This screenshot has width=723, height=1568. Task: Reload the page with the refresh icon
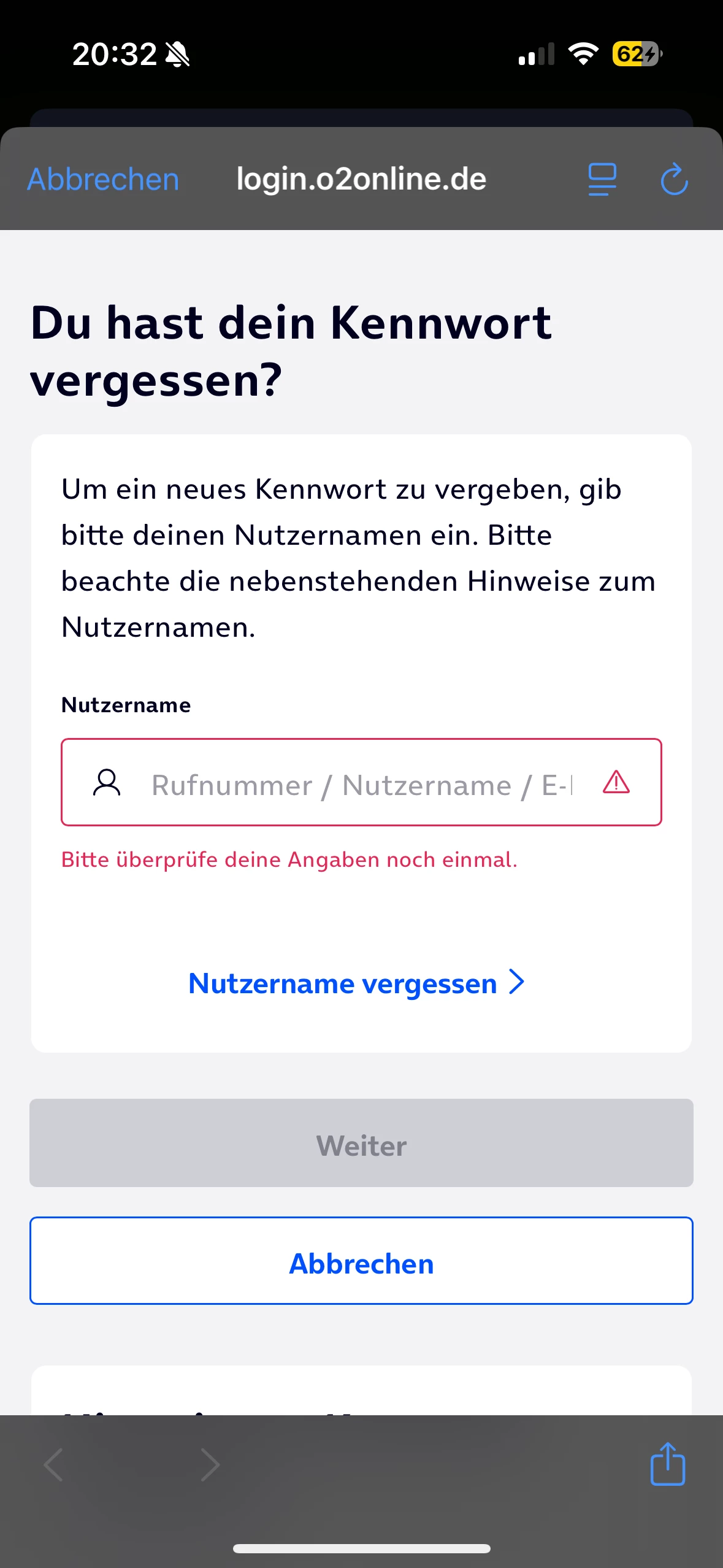674,179
